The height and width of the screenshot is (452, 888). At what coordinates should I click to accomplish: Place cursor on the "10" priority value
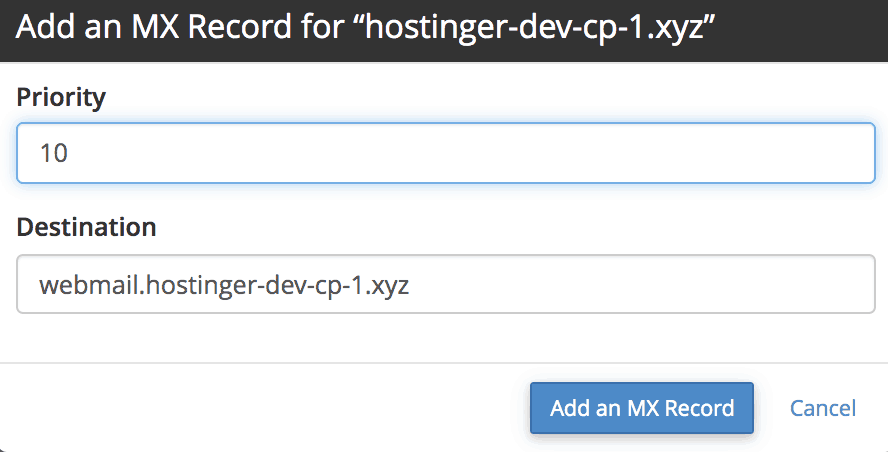click(53, 154)
